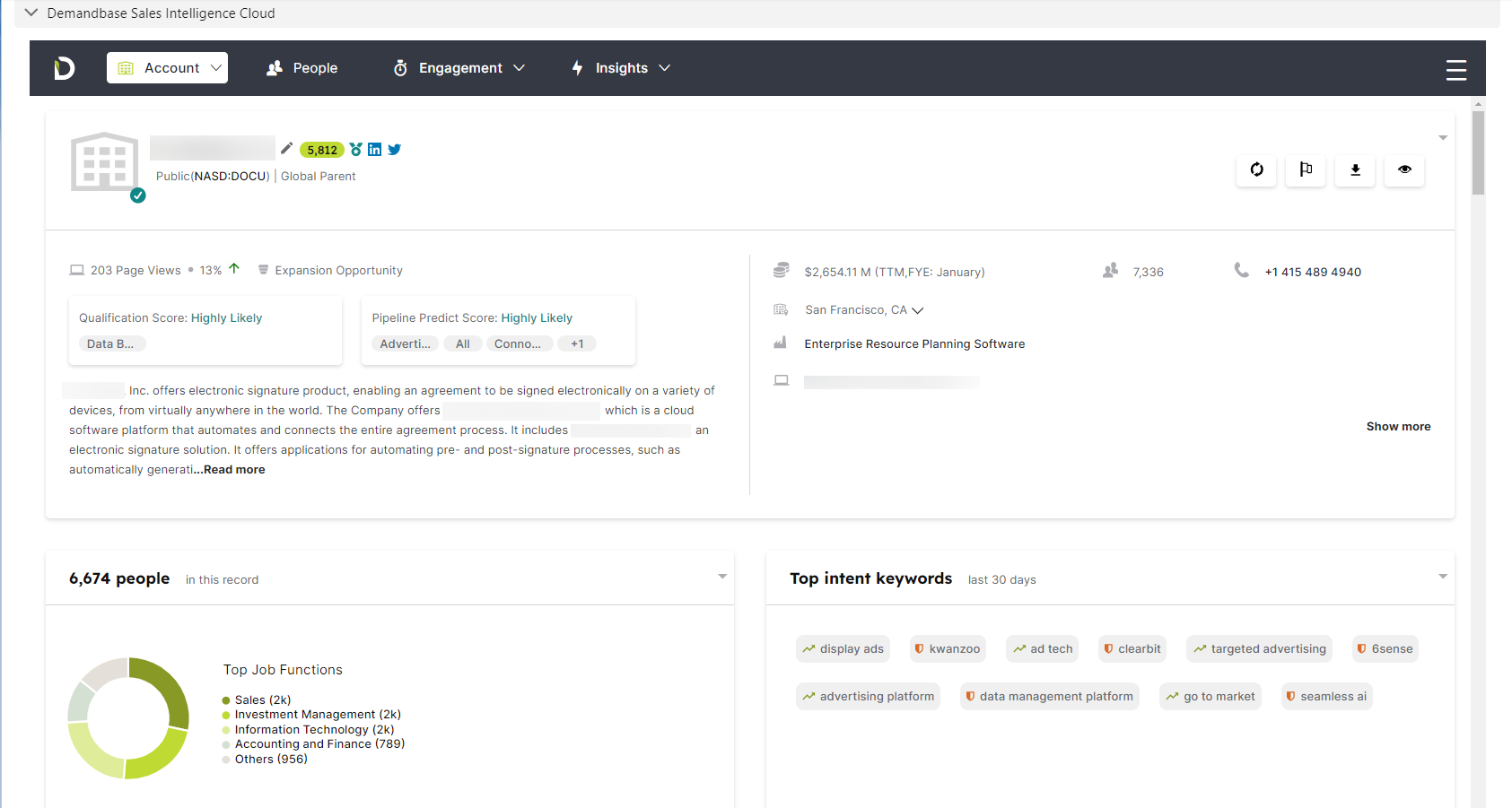Toggle watching this account with the eye icon
Screen dimensions: 1512x808
click(x=1404, y=170)
